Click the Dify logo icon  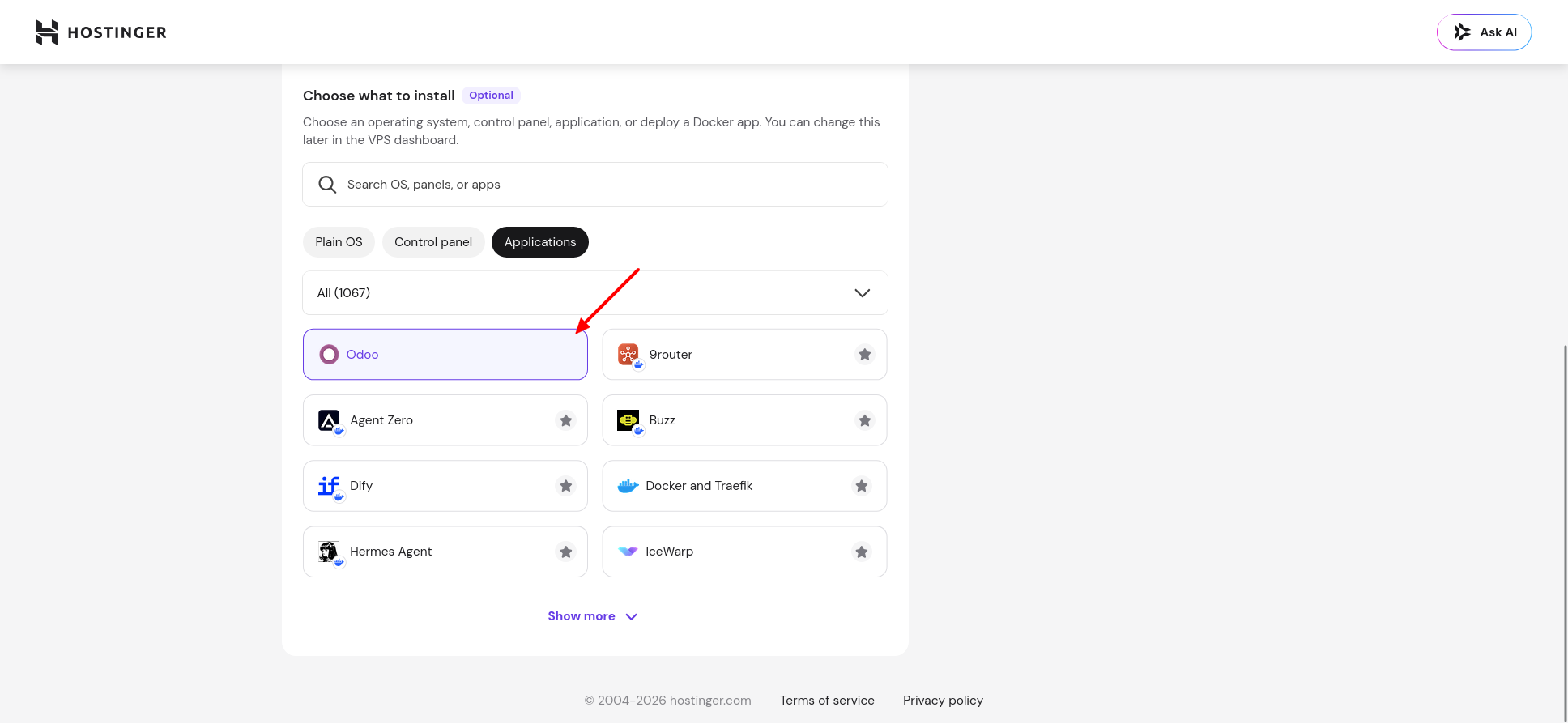click(x=329, y=486)
